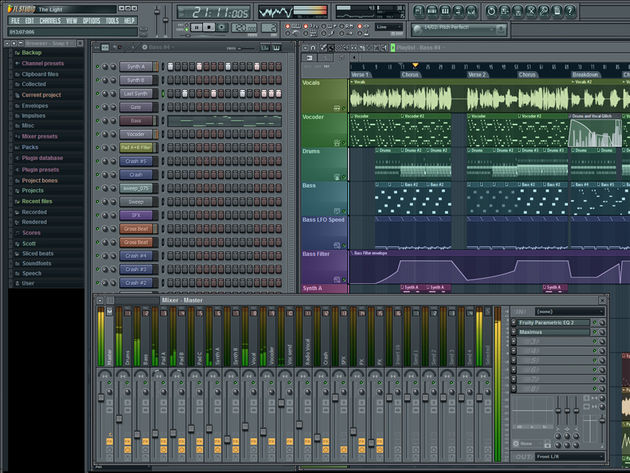Open the mixer IN input dropdown
The height and width of the screenshot is (473, 630).
click(569, 311)
